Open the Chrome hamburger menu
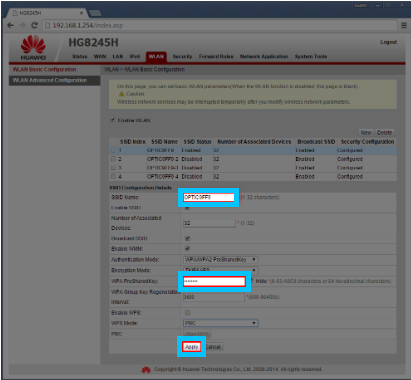 [x=404, y=25]
